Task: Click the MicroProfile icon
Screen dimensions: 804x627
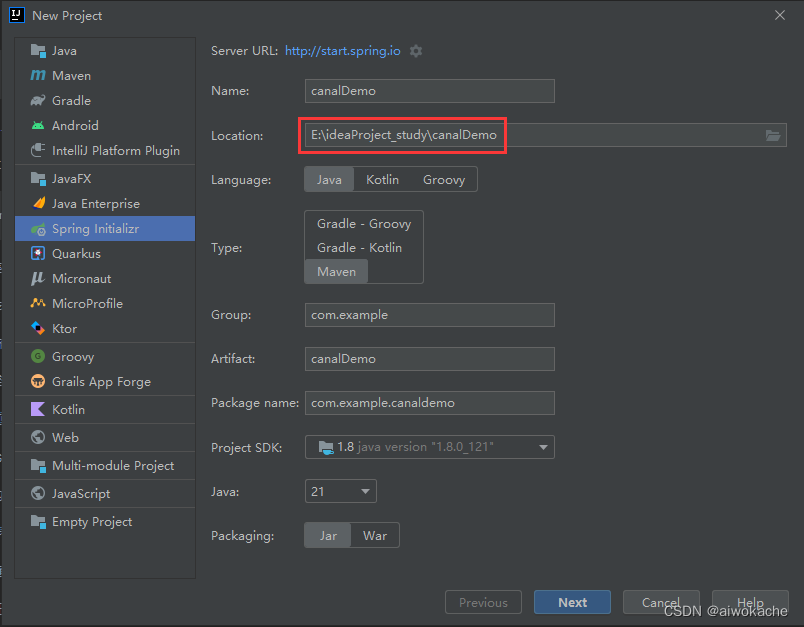Action: point(38,303)
